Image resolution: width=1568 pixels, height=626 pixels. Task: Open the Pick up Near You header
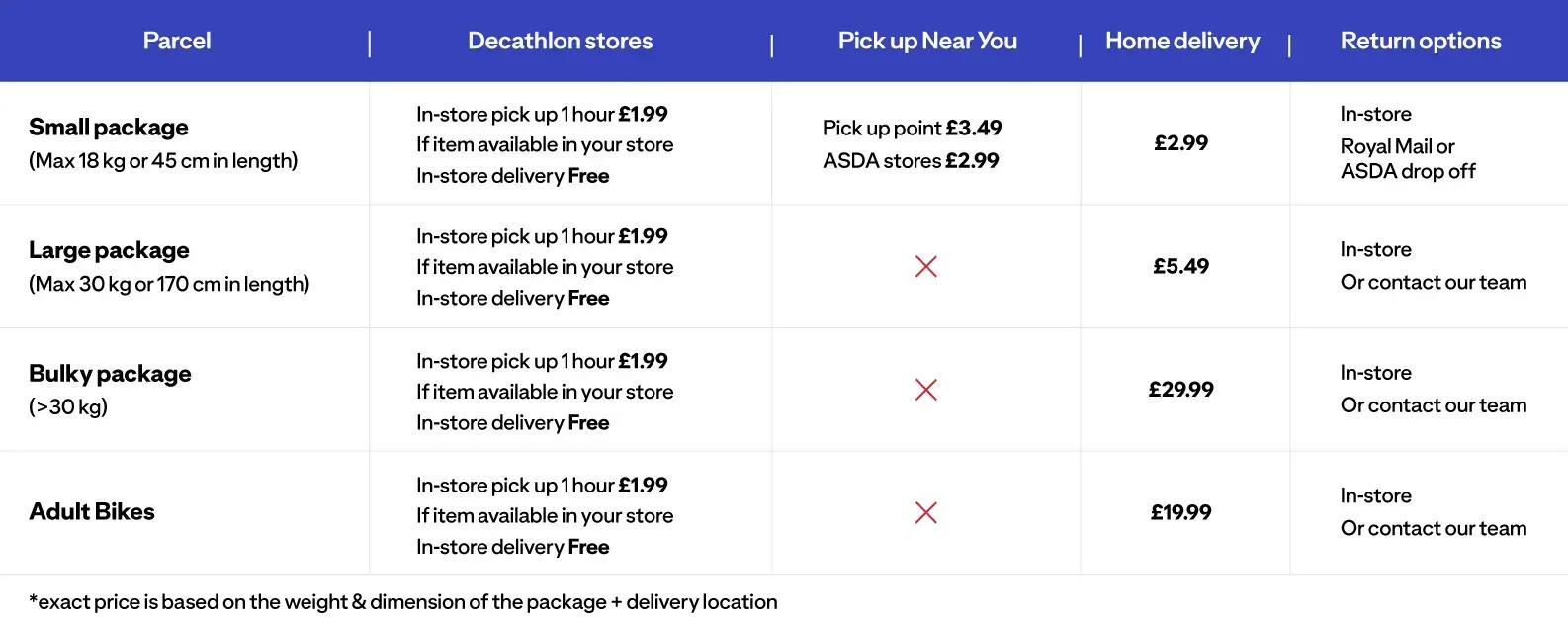927,41
